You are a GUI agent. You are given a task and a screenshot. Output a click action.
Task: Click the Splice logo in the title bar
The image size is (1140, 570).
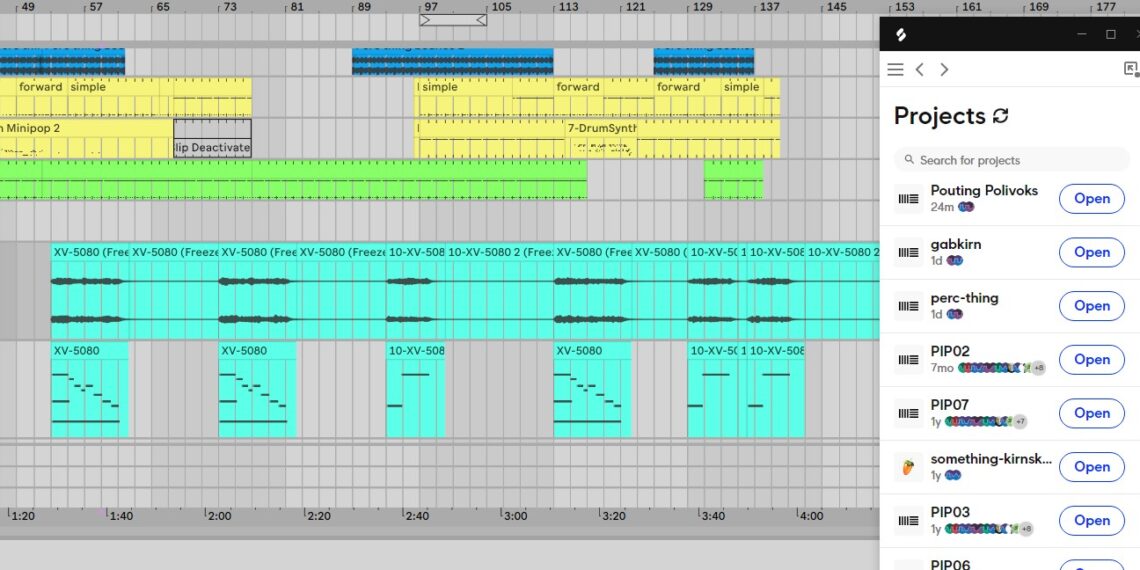900,34
